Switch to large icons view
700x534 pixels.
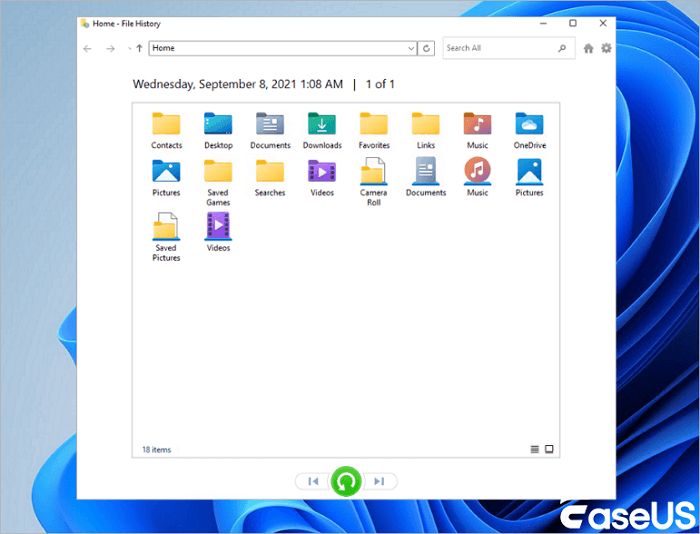coord(549,449)
